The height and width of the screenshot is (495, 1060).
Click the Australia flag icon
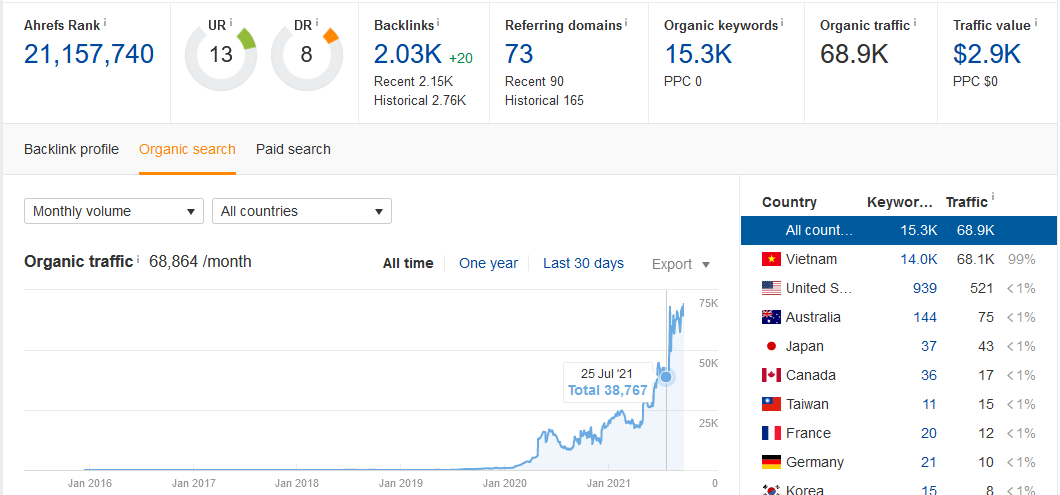(x=771, y=317)
